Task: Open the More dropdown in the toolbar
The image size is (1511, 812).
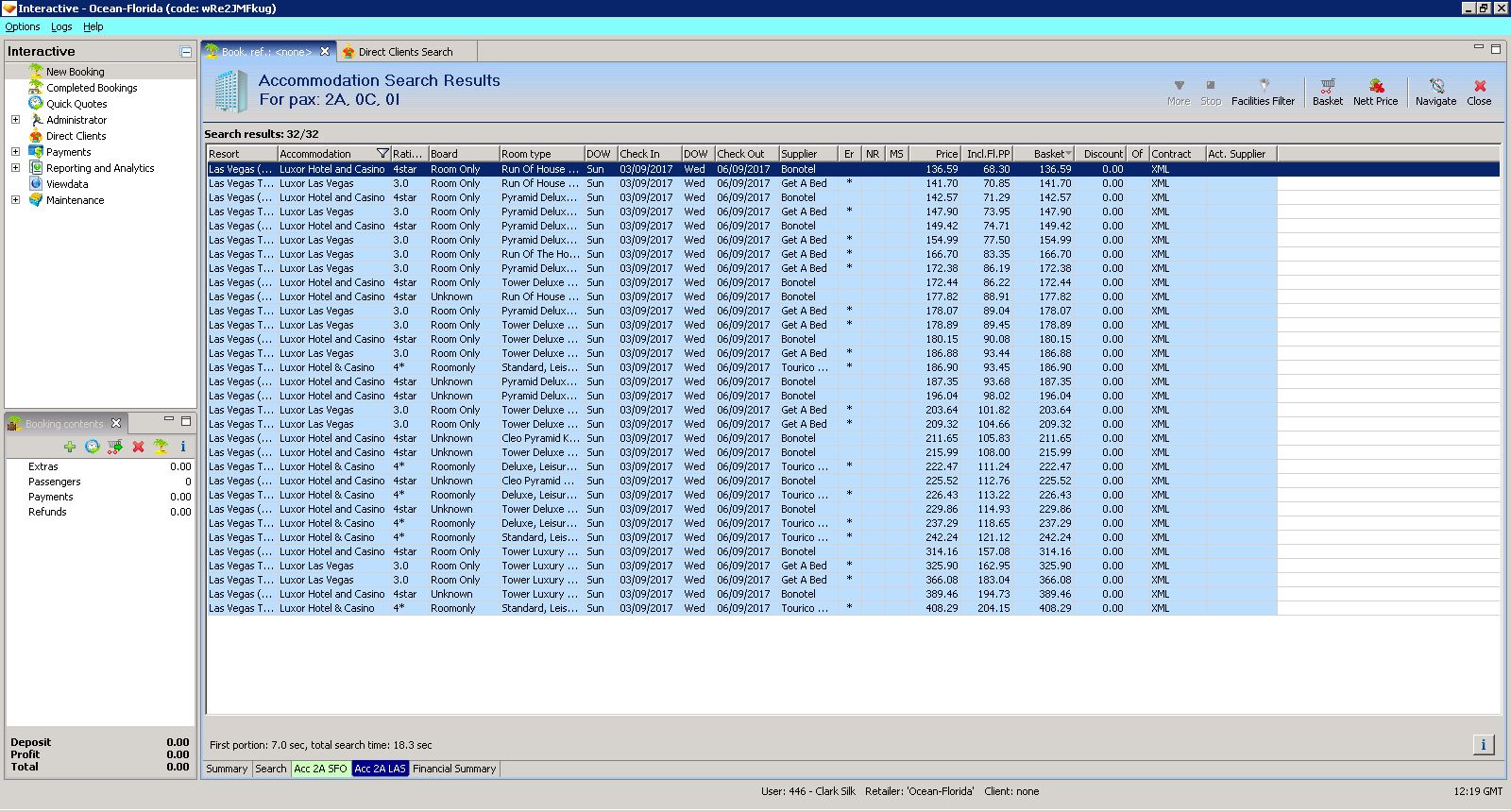Action: [1179, 92]
